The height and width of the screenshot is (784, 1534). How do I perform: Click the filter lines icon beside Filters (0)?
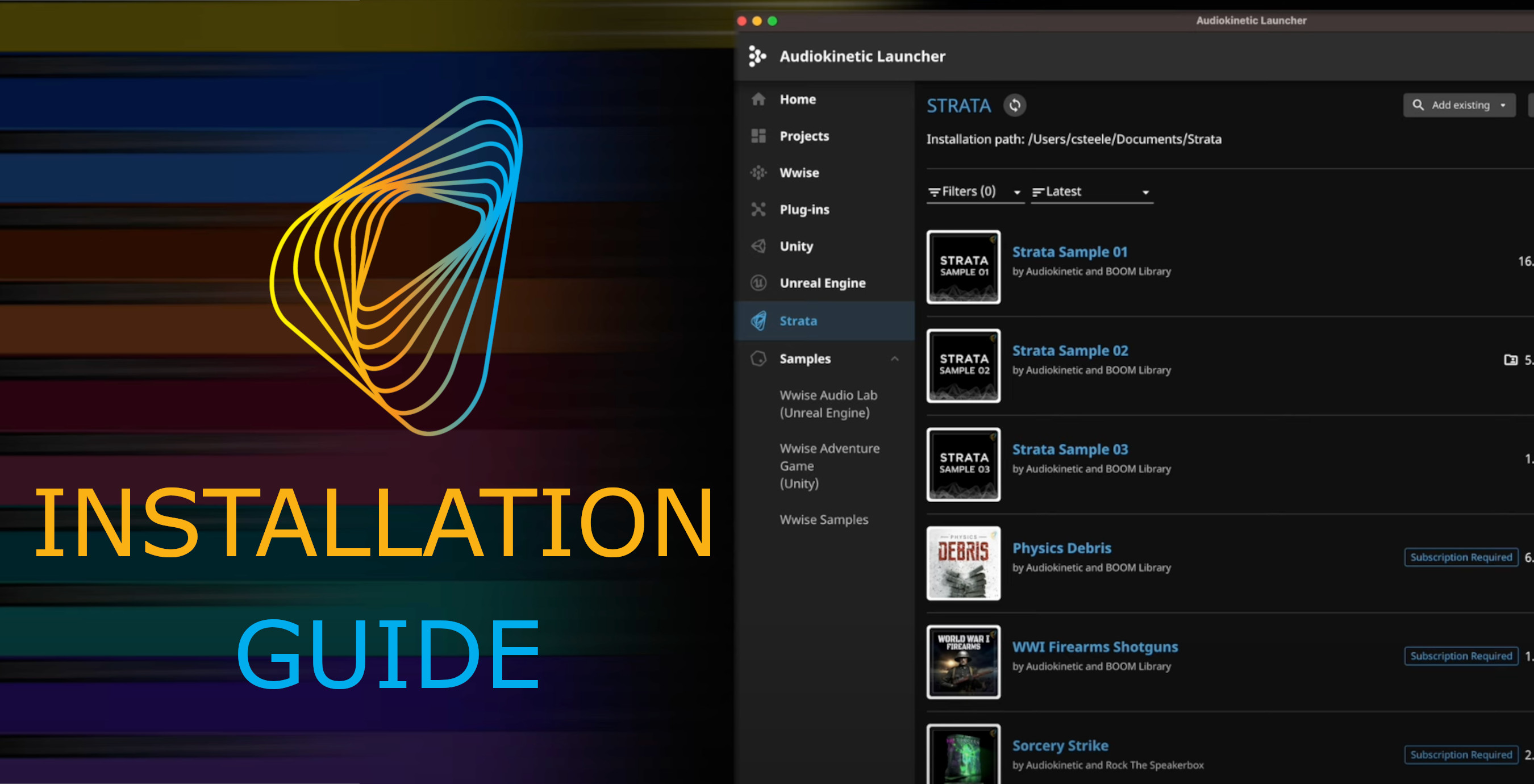(933, 191)
